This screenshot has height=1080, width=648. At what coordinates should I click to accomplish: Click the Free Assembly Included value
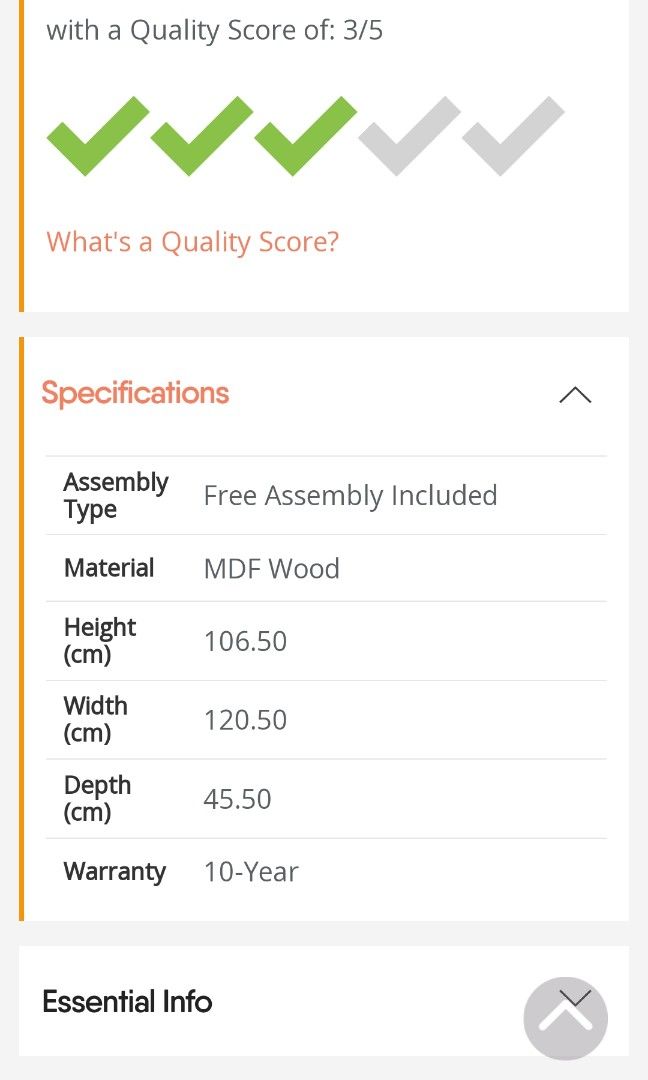tap(350, 496)
